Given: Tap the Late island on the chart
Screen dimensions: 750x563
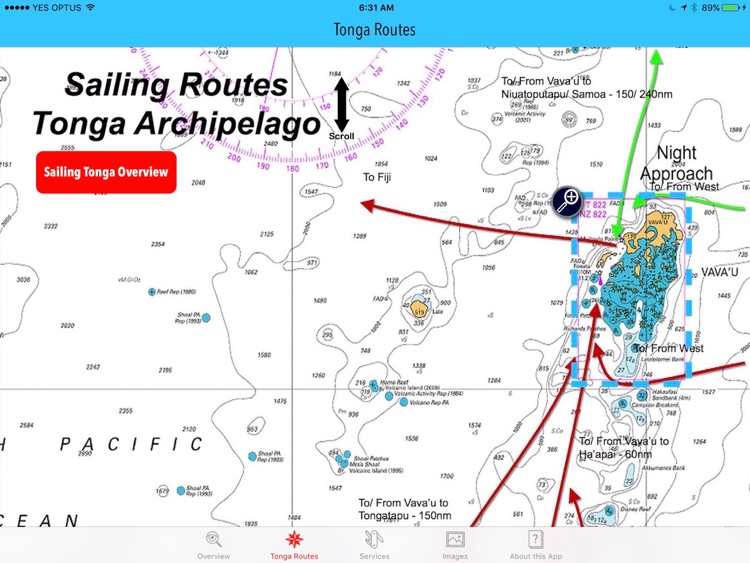Looking at the screenshot, I should point(419,309).
